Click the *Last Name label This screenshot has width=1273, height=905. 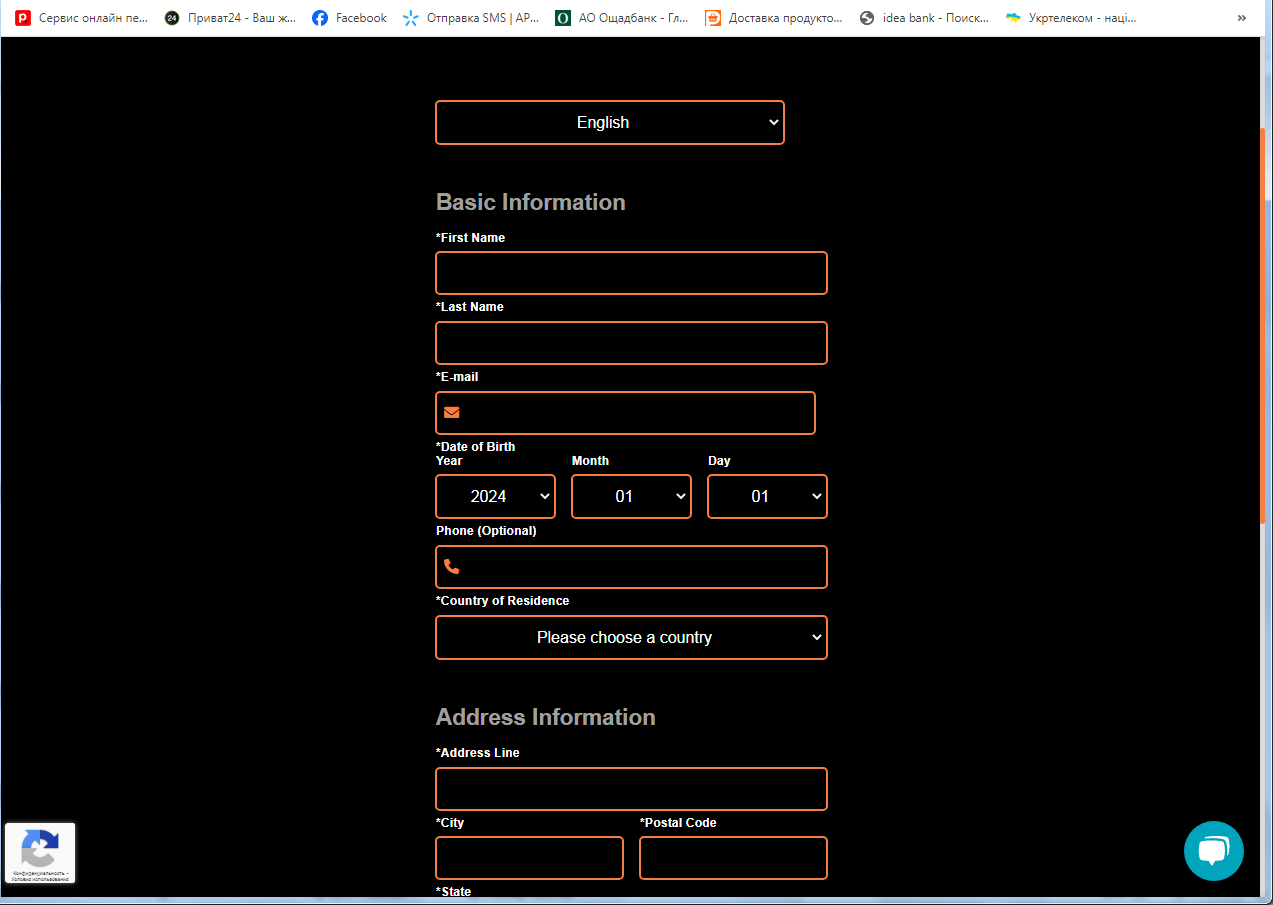tap(470, 307)
